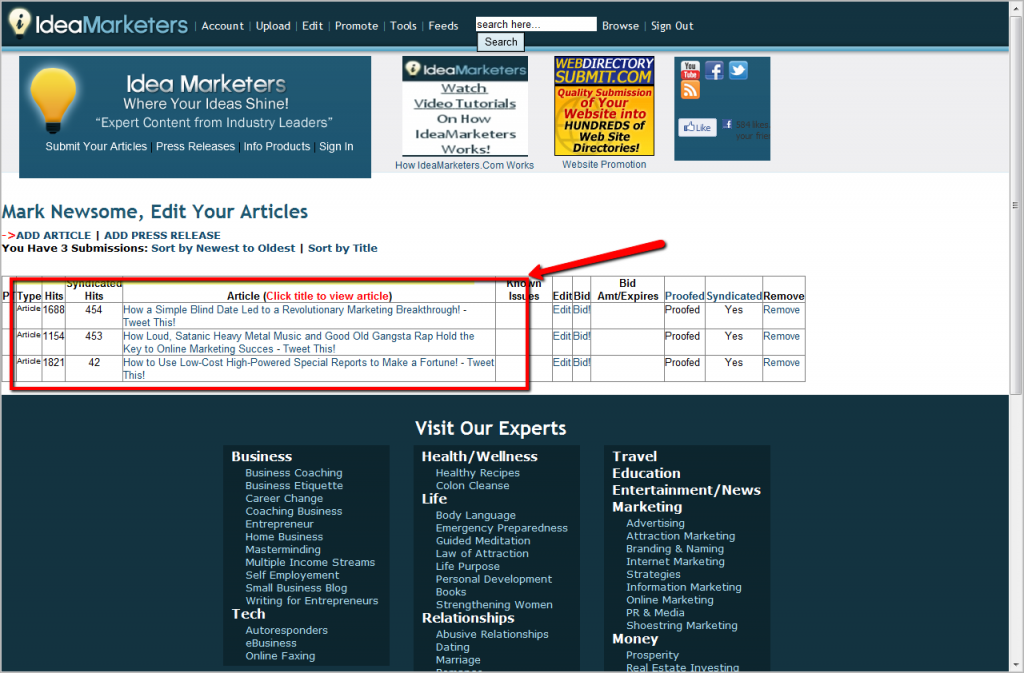Screen dimensions: 1024x673
Task: Click Bid on the Special Reports article row
Action: pyautogui.click(x=580, y=362)
